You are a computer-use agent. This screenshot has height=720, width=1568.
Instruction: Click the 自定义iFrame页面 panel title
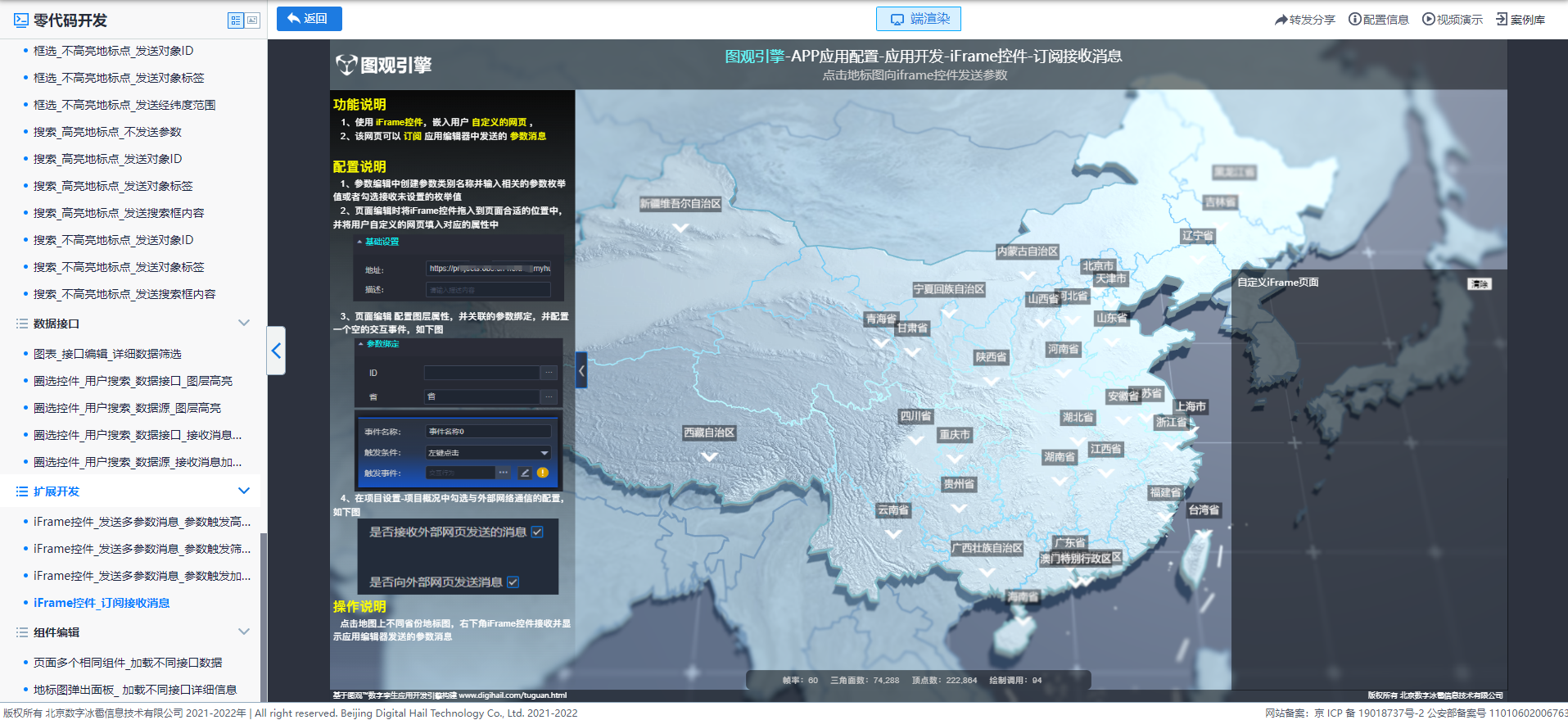click(x=1277, y=283)
